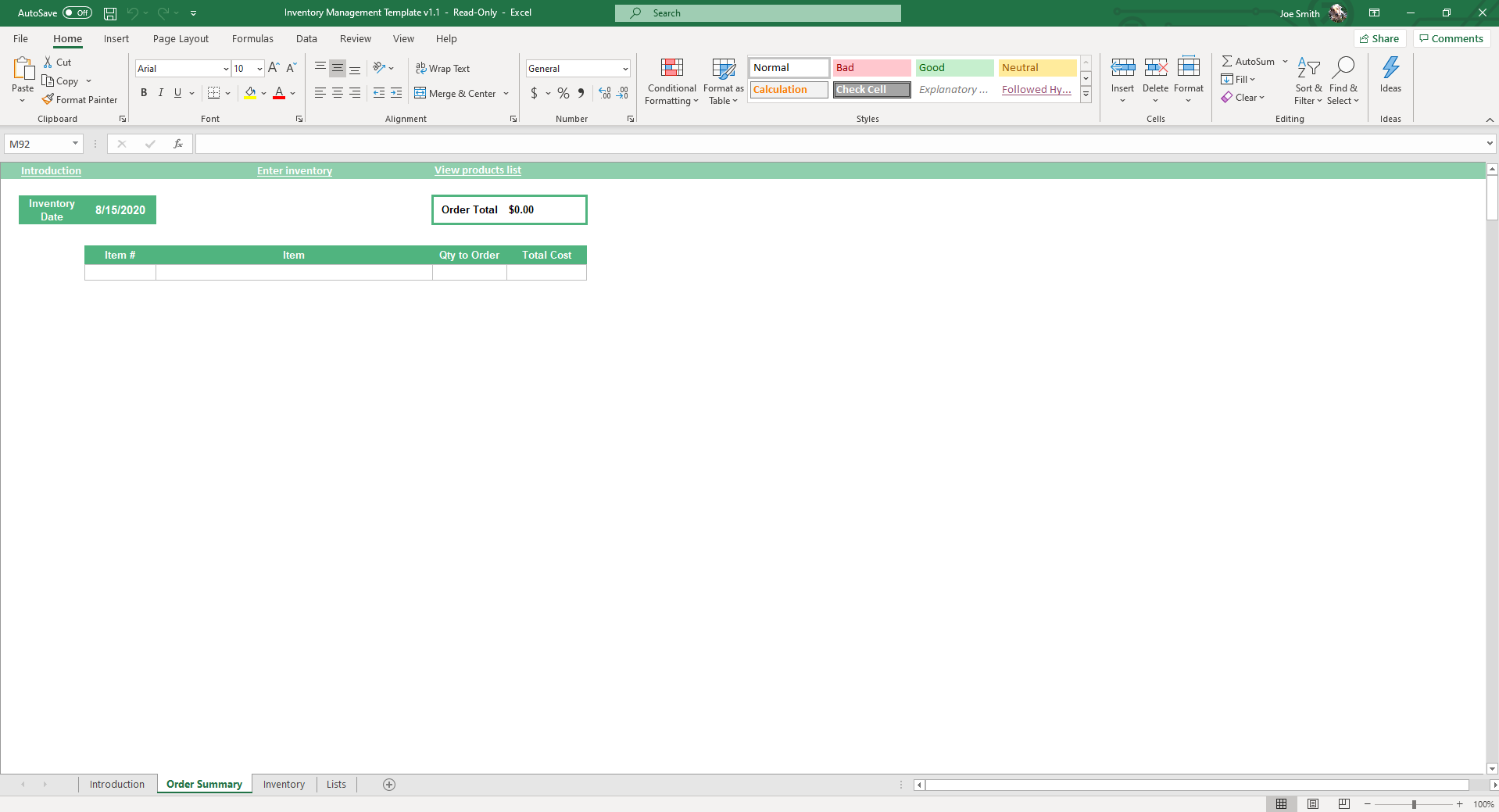
Task: Switch to Page Break Preview in status bar
Action: (1344, 804)
